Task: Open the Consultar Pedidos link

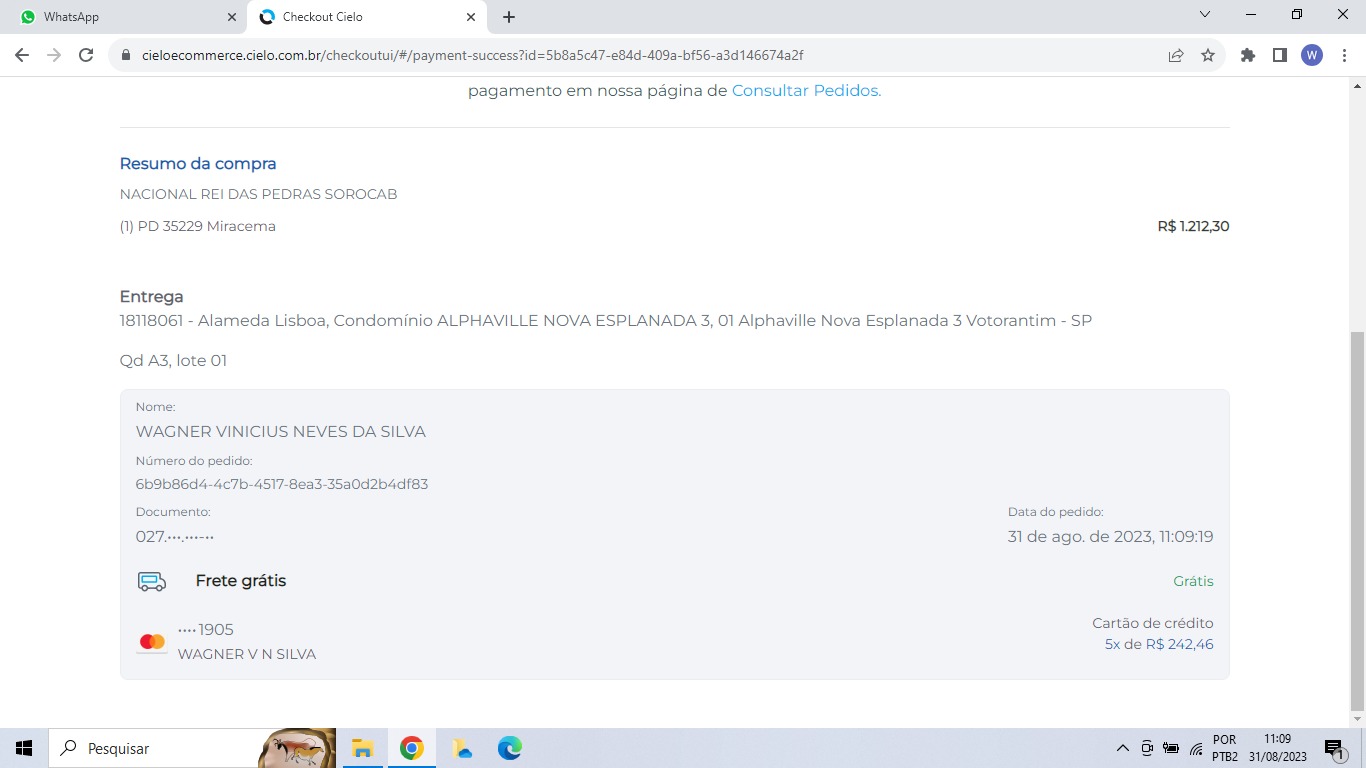Action: tap(806, 91)
